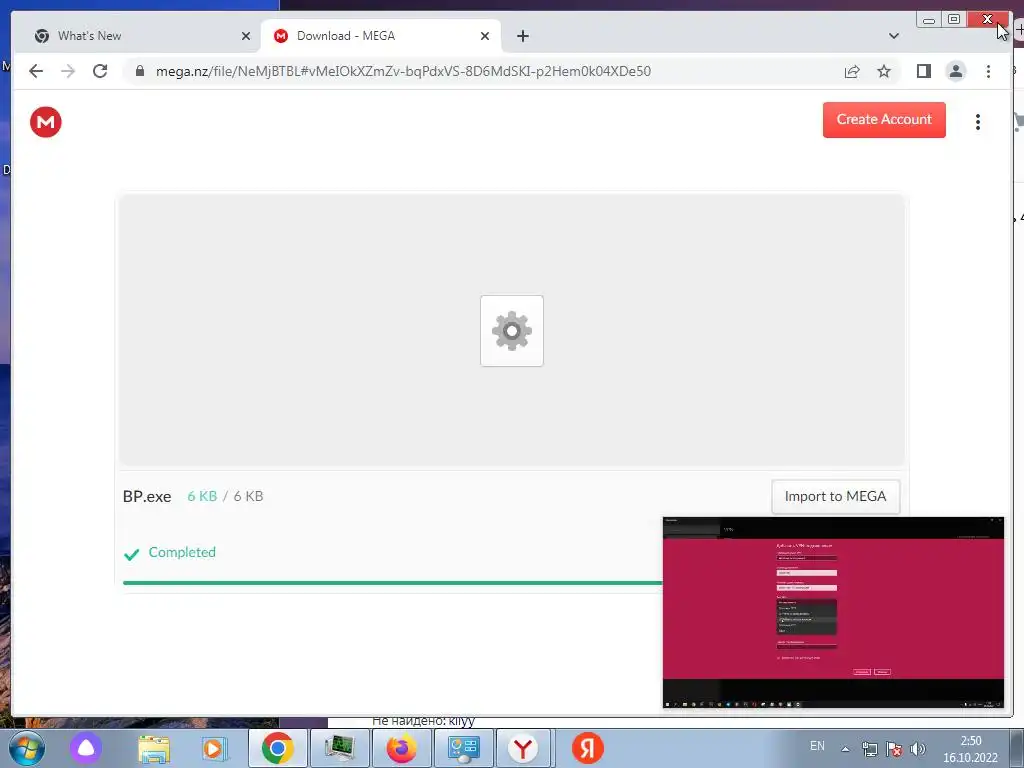Screen dimensions: 1024x768
Task: Click the forward navigation arrow
Action: 68,71
